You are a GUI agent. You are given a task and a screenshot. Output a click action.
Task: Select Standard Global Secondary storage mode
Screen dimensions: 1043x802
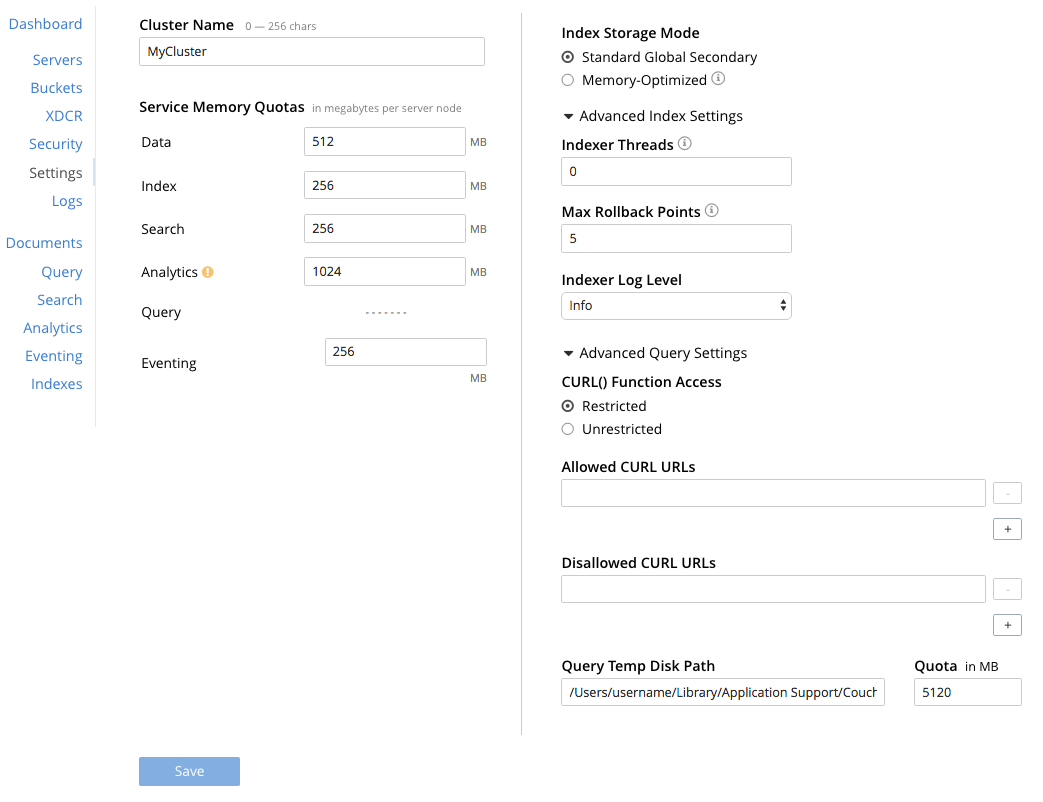[x=568, y=57]
